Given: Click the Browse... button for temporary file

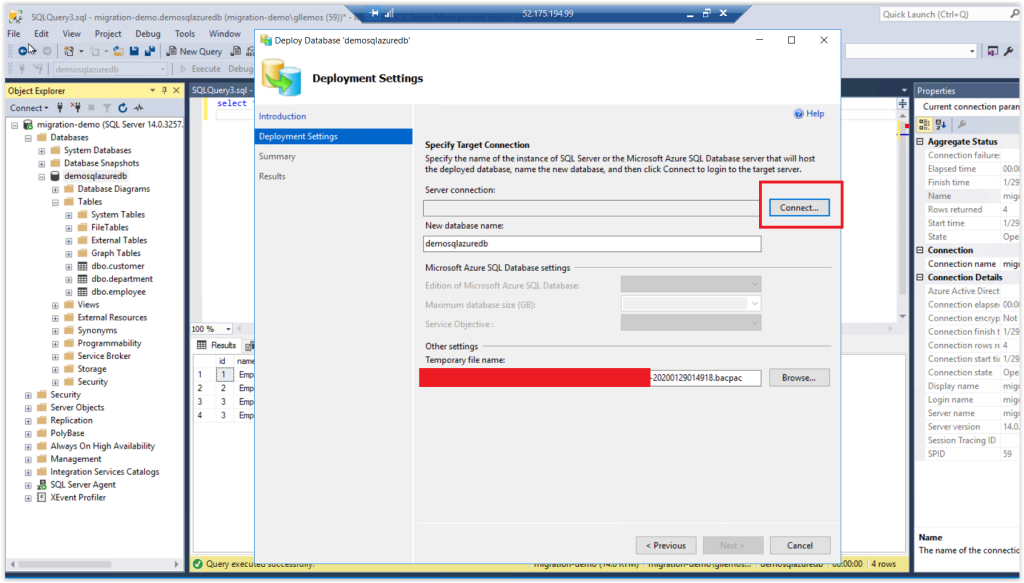Looking at the screenshot, I should pyautogui.click(x=799, y=378).
